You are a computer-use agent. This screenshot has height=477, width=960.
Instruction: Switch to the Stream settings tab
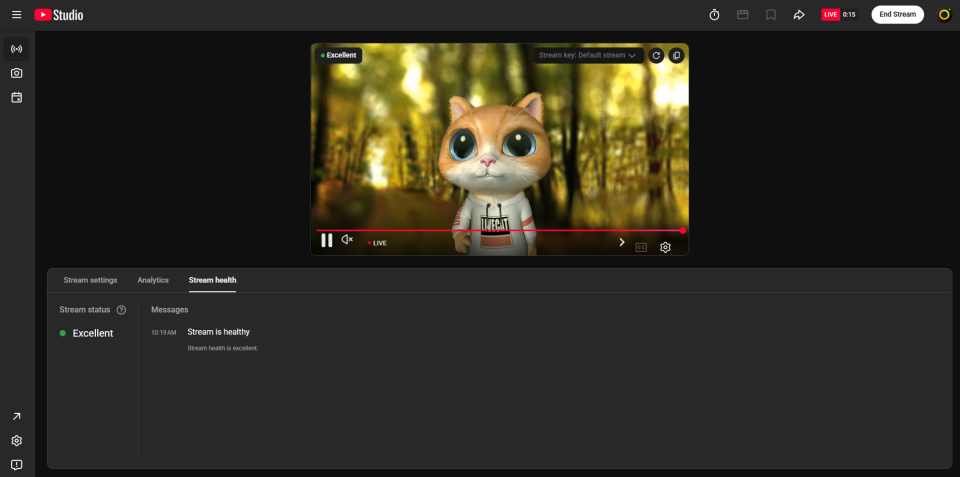pyautogui.click(x=91, y=280)
